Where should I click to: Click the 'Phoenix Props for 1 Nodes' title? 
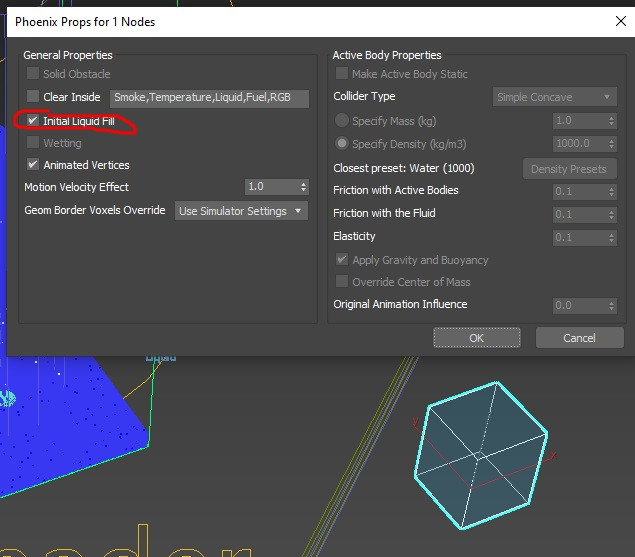tap(85, 22)
